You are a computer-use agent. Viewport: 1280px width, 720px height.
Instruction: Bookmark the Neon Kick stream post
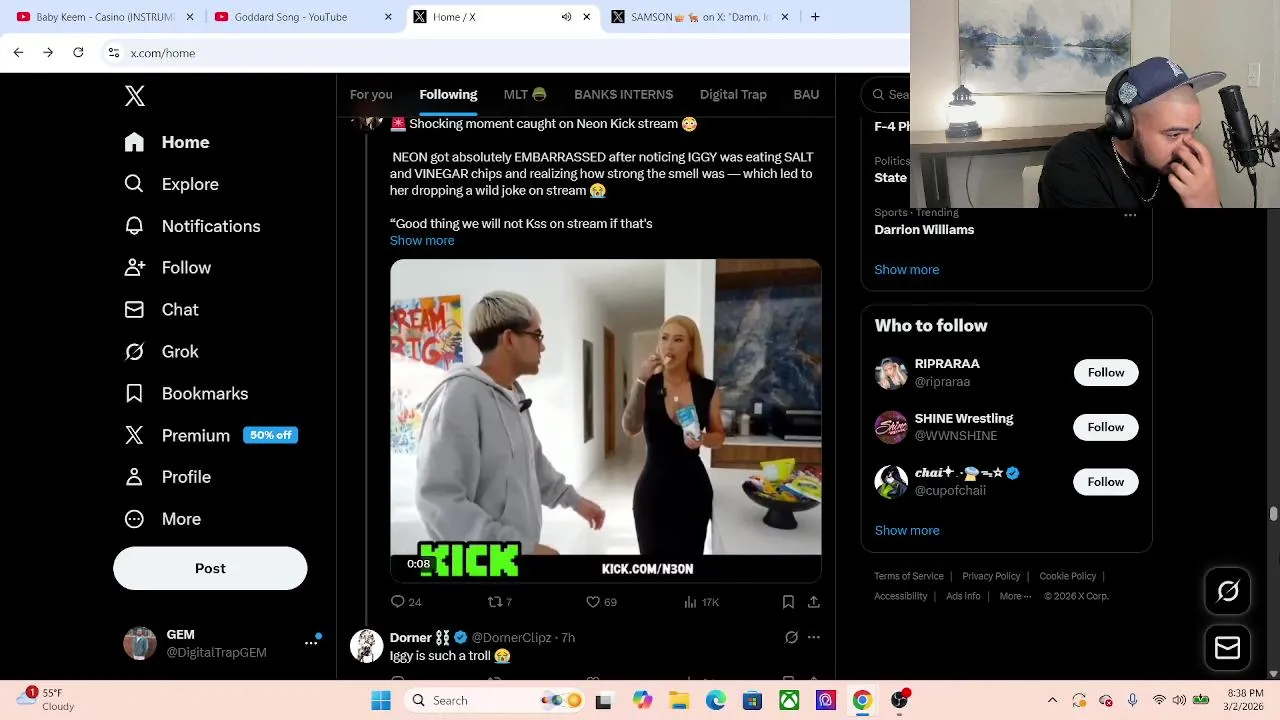[788, 602]
